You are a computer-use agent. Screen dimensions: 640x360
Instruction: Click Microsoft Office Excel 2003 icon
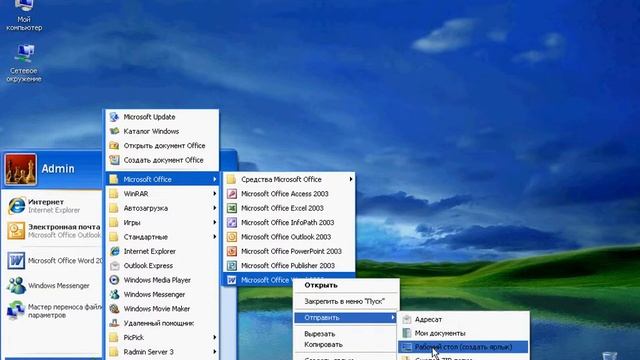point(231,208)
